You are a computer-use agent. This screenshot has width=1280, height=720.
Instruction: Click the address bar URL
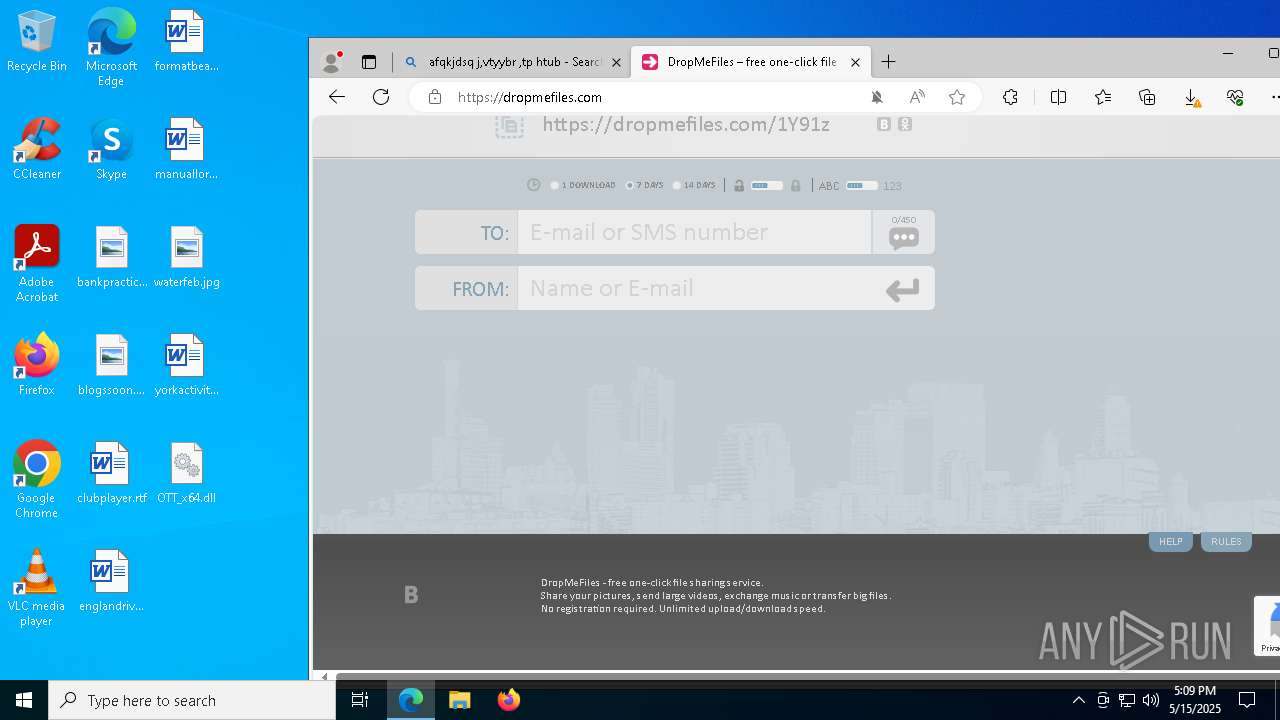pyautogui.click(x=530, y=97)
